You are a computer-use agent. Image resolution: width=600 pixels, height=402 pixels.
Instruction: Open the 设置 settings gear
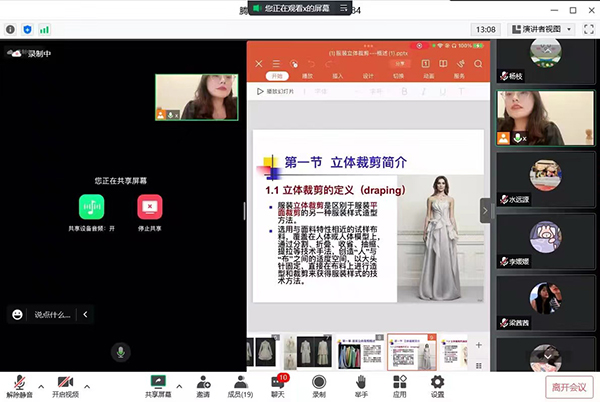point(437,381)
